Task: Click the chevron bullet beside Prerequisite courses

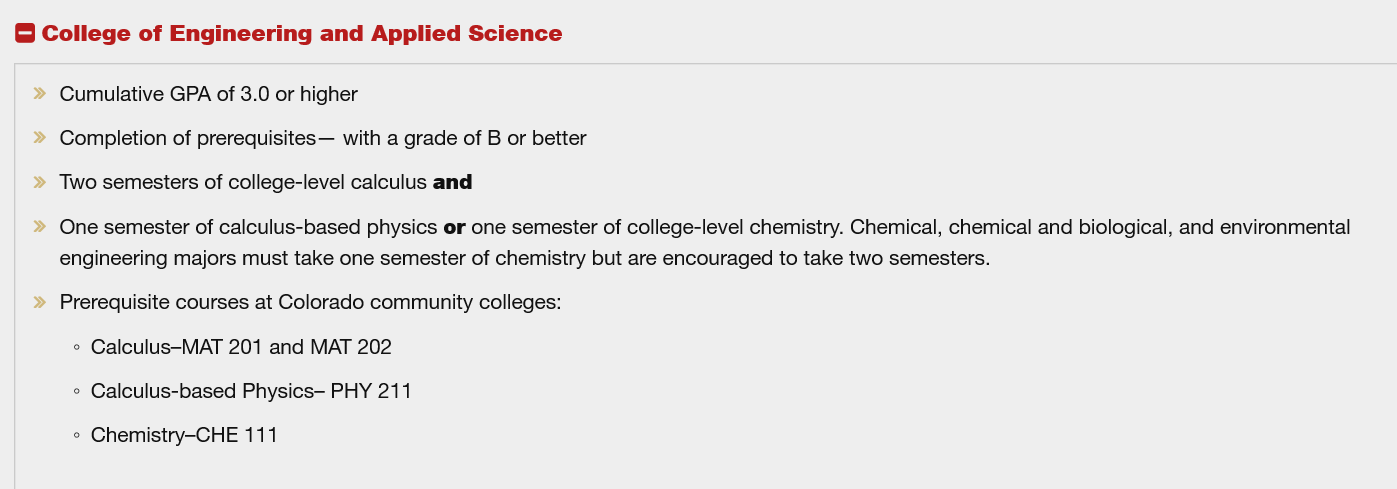Action: pyautogui.click(x=40, y=302)
